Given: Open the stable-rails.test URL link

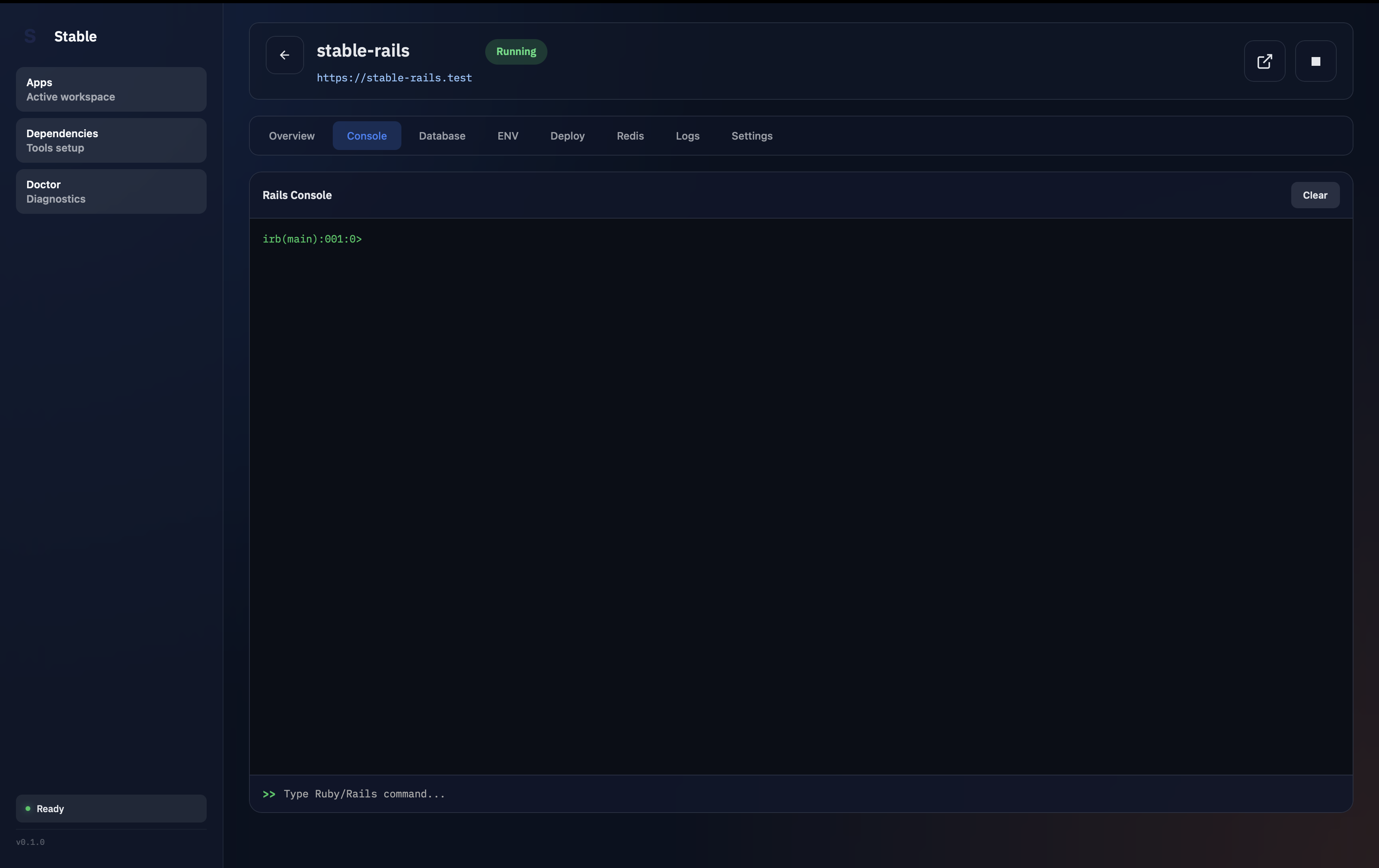Looking at the screenshot, I should [394, 78].
